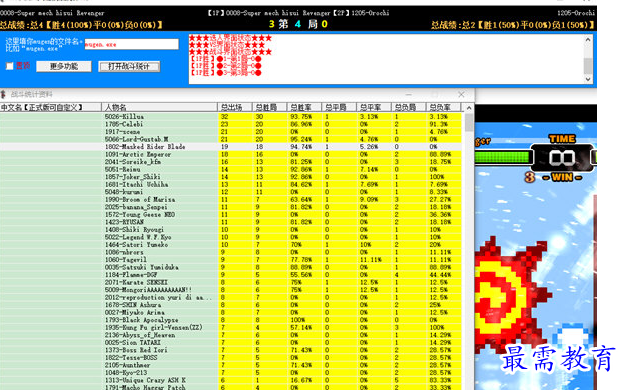
Task: Open 打开战斗统计 battle statistics button
Action: point(129,66)
